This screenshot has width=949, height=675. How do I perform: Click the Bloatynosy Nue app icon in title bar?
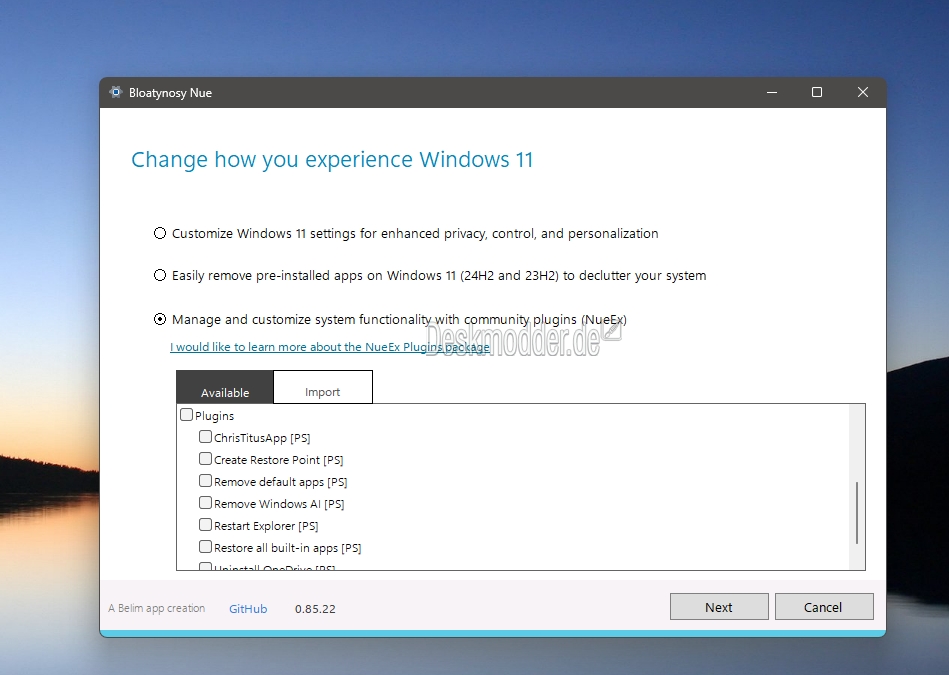tap(116, 92)
